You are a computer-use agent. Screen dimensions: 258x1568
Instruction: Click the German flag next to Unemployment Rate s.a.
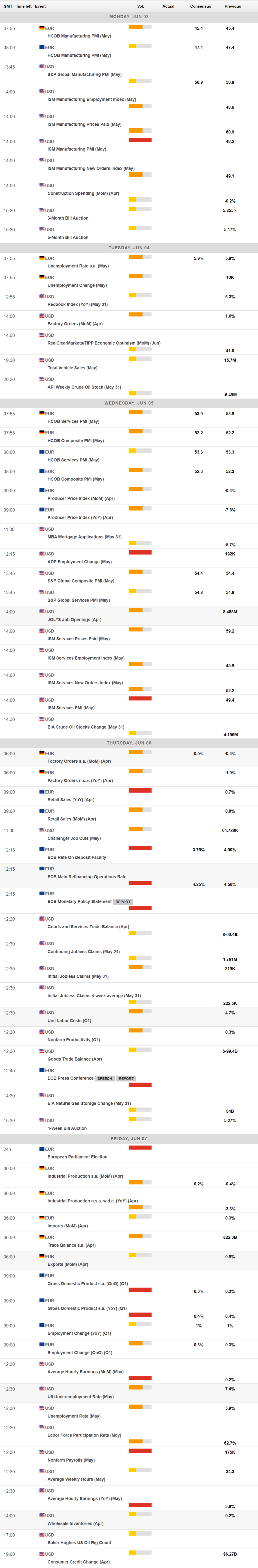pos(42,258)
